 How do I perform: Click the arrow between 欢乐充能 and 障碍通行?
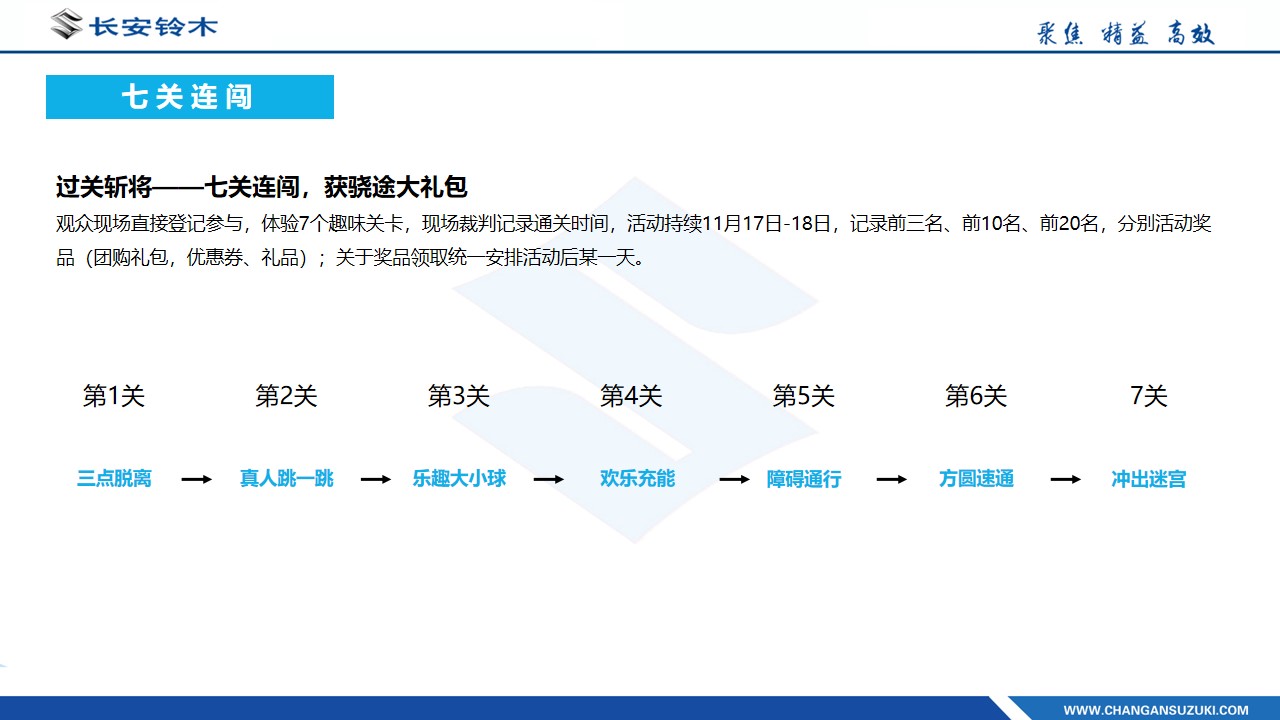pos(735,480)
